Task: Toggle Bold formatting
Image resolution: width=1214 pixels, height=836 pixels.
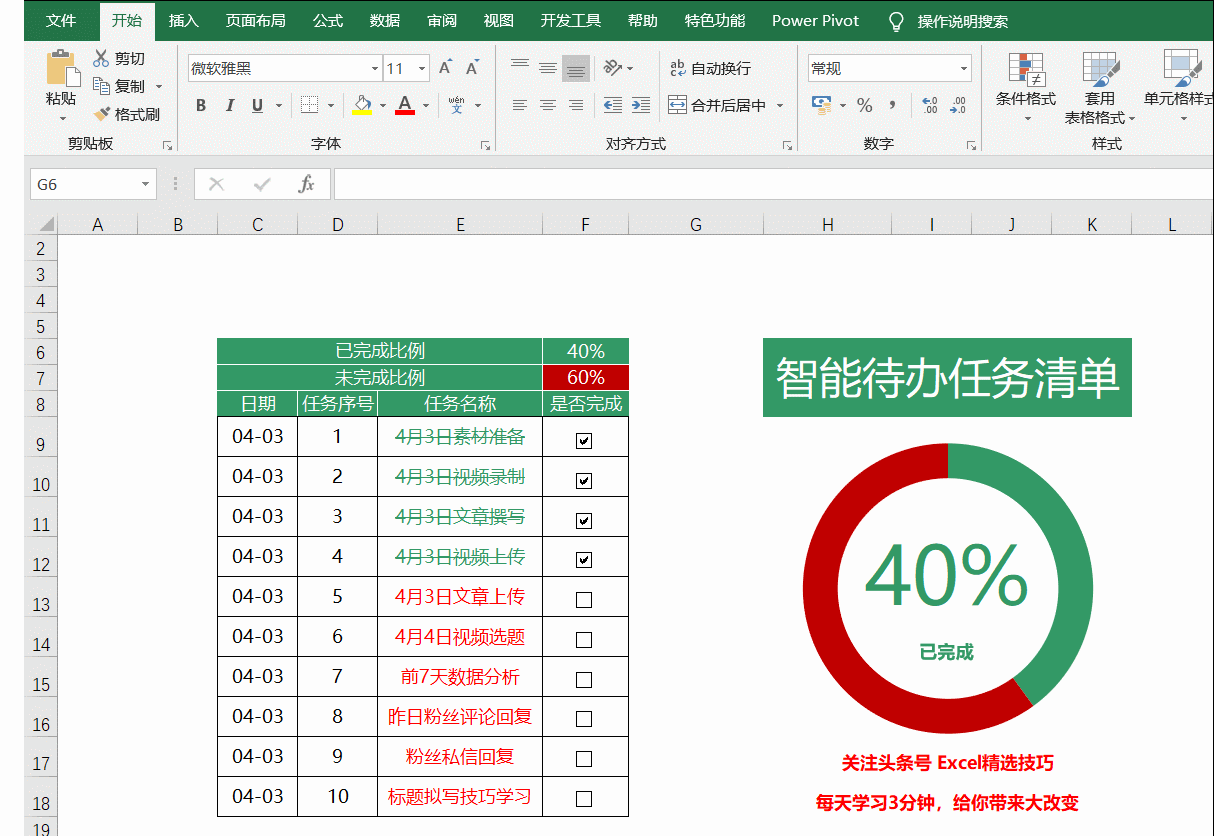Action: [201, 105]
